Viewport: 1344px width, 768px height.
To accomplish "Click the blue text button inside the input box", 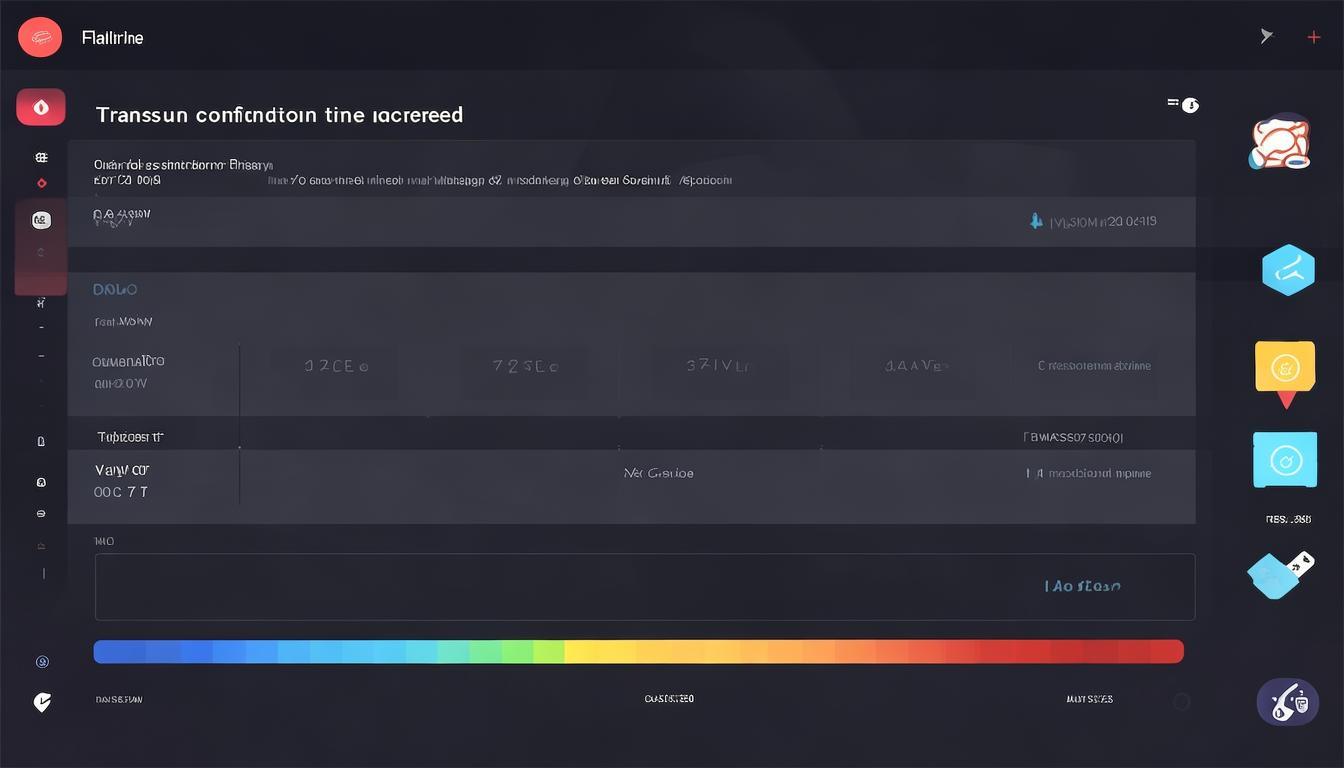I will 1082,586.
